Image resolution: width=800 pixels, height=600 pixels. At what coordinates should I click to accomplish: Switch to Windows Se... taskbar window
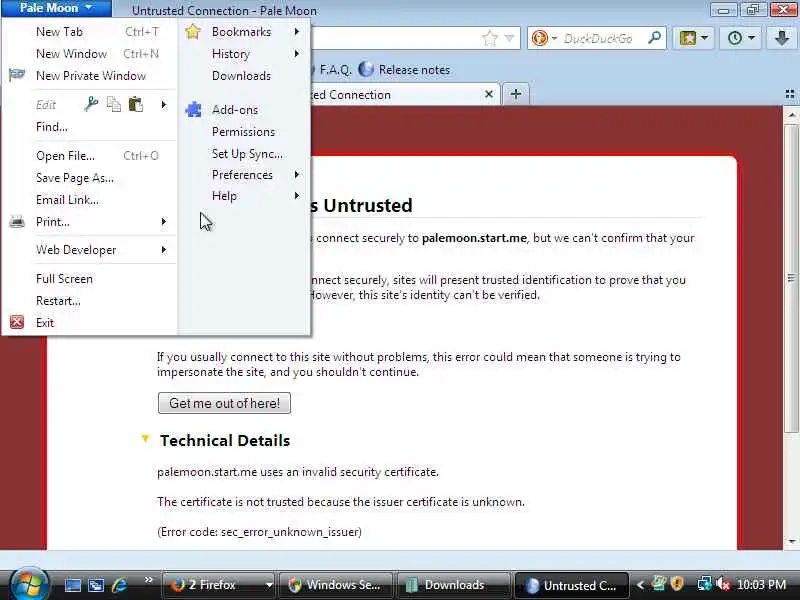[337, 585]
